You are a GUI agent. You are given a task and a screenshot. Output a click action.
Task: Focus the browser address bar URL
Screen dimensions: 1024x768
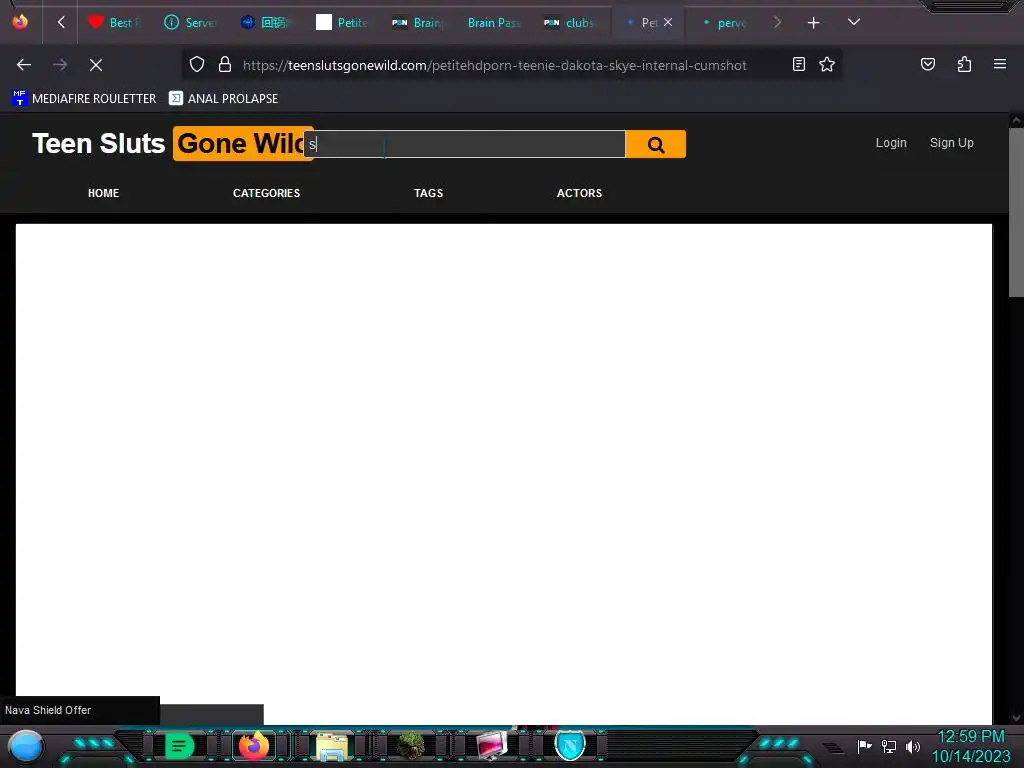click(x=494, y=65)
